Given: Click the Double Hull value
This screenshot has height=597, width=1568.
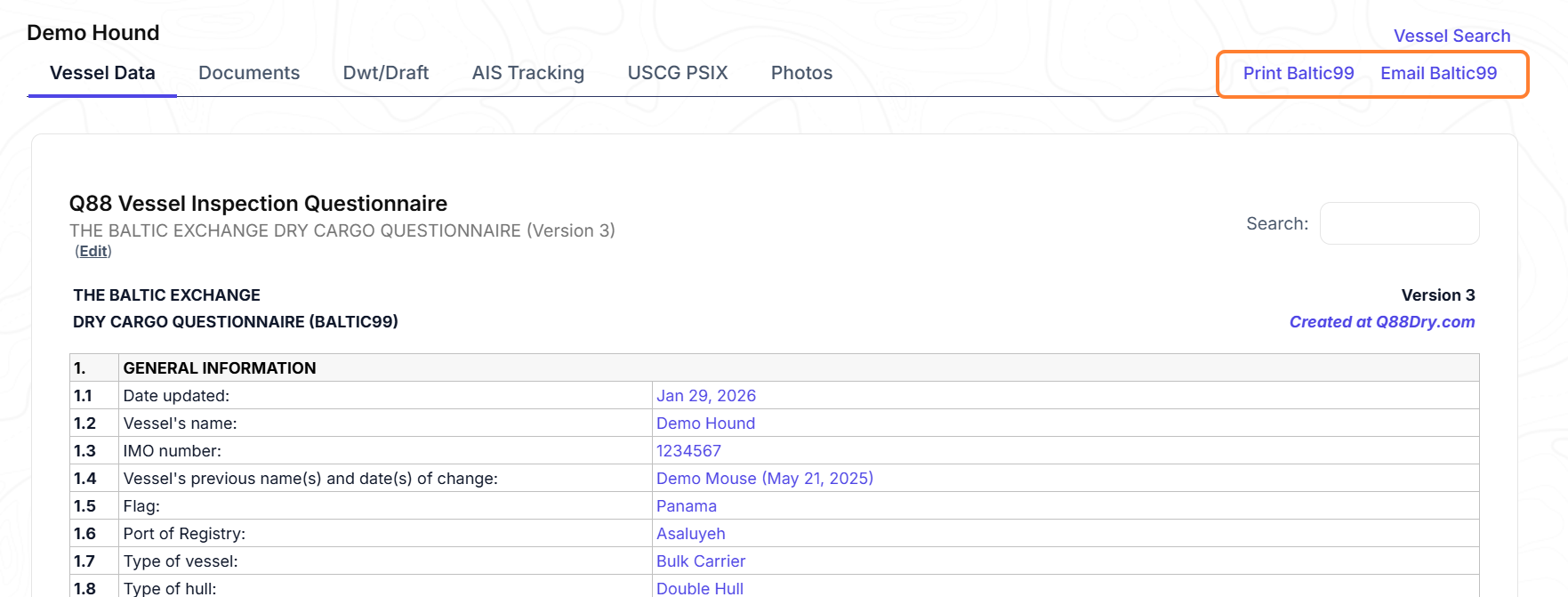Looking at the screenshot, I should pos(700,588).
